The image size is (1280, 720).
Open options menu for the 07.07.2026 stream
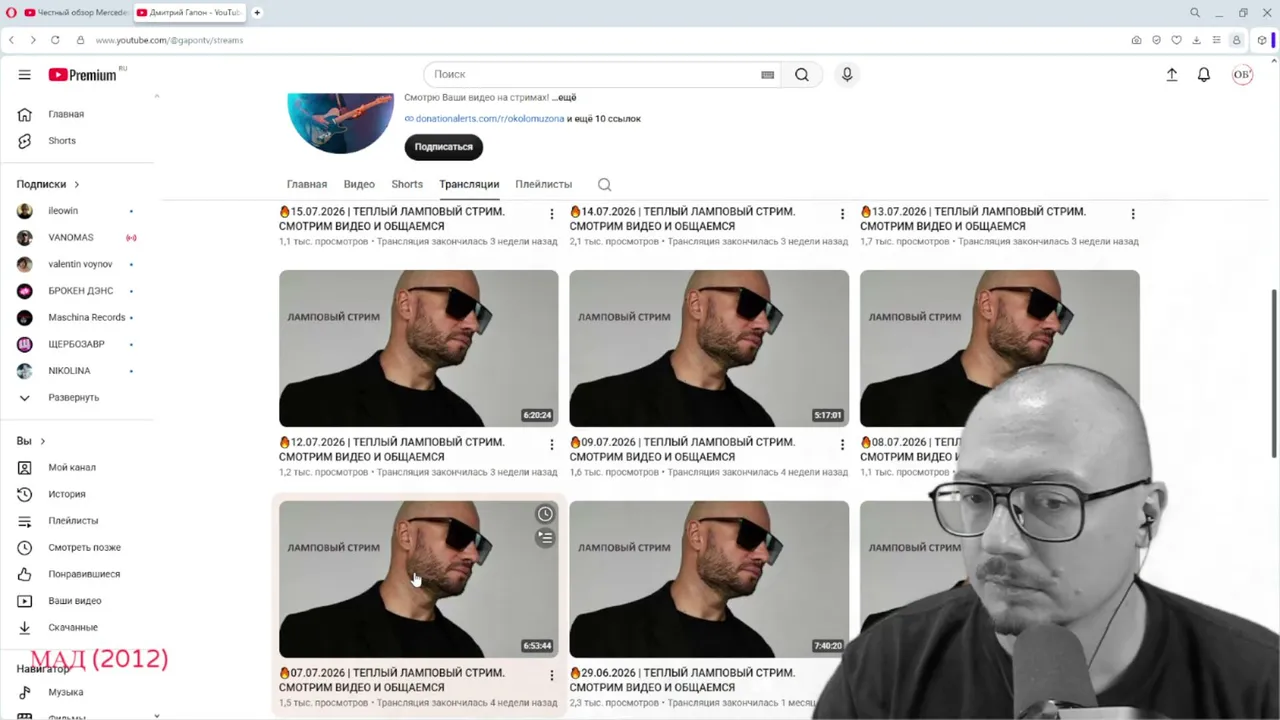[551, 675]
